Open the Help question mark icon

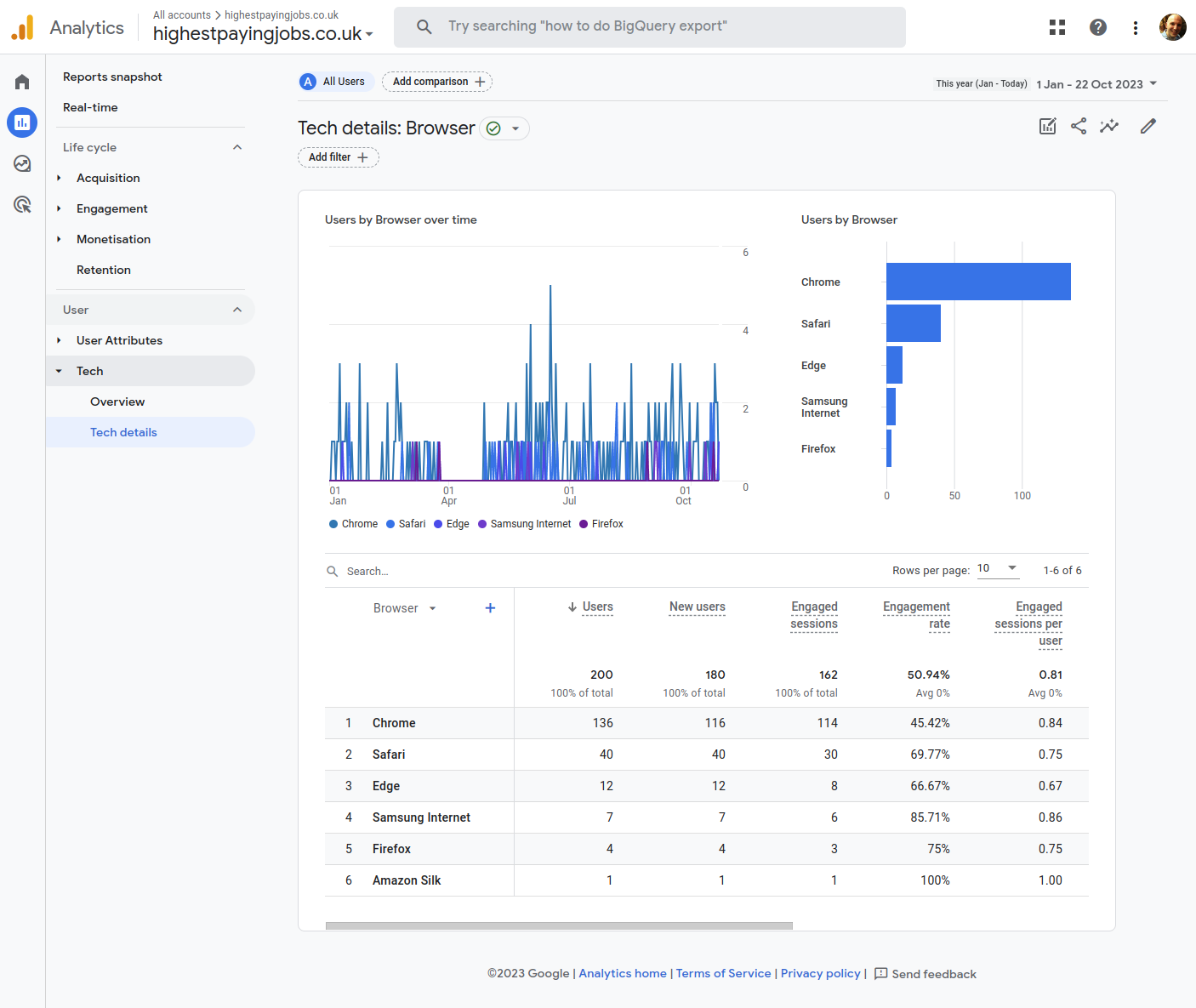[1098, 27]
